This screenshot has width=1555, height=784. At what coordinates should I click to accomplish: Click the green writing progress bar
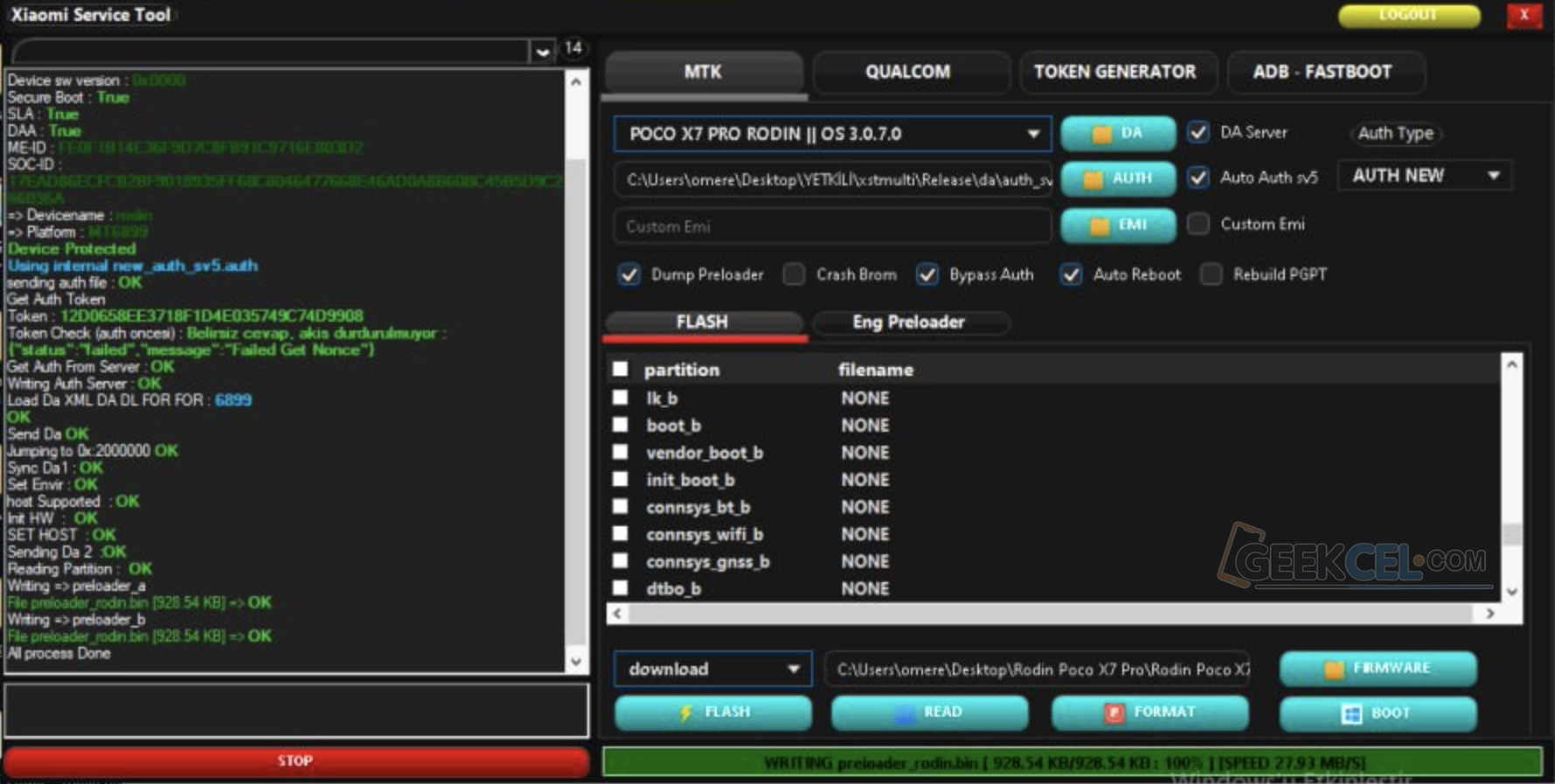point(1072,762)
